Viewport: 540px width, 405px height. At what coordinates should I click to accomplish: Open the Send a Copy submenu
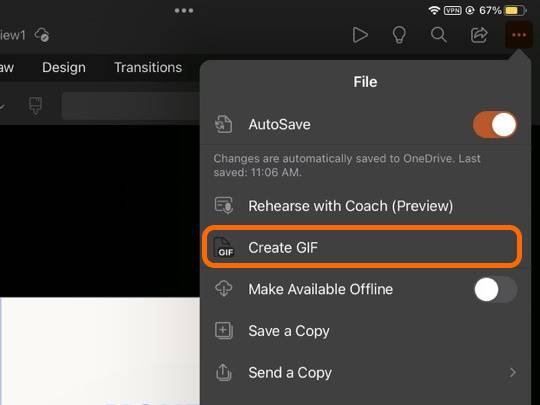[x=365, y=372]
